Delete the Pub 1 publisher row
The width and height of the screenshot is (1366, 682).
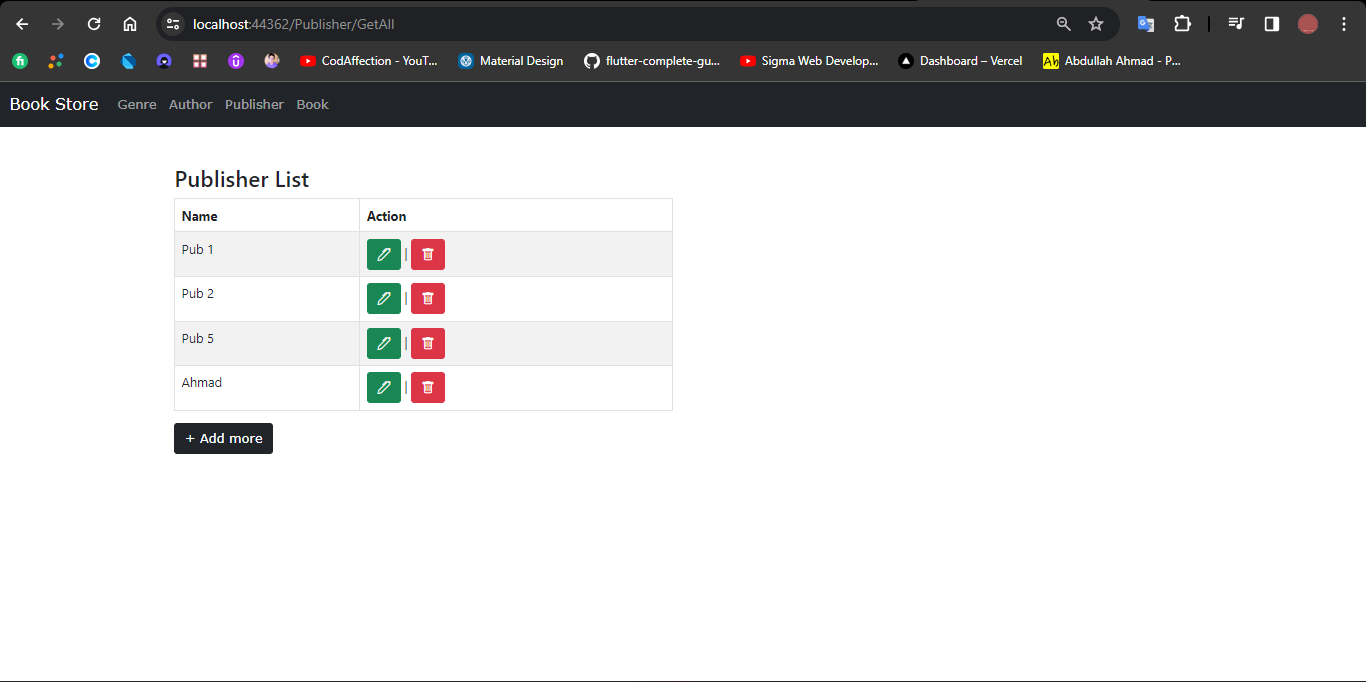428,255
